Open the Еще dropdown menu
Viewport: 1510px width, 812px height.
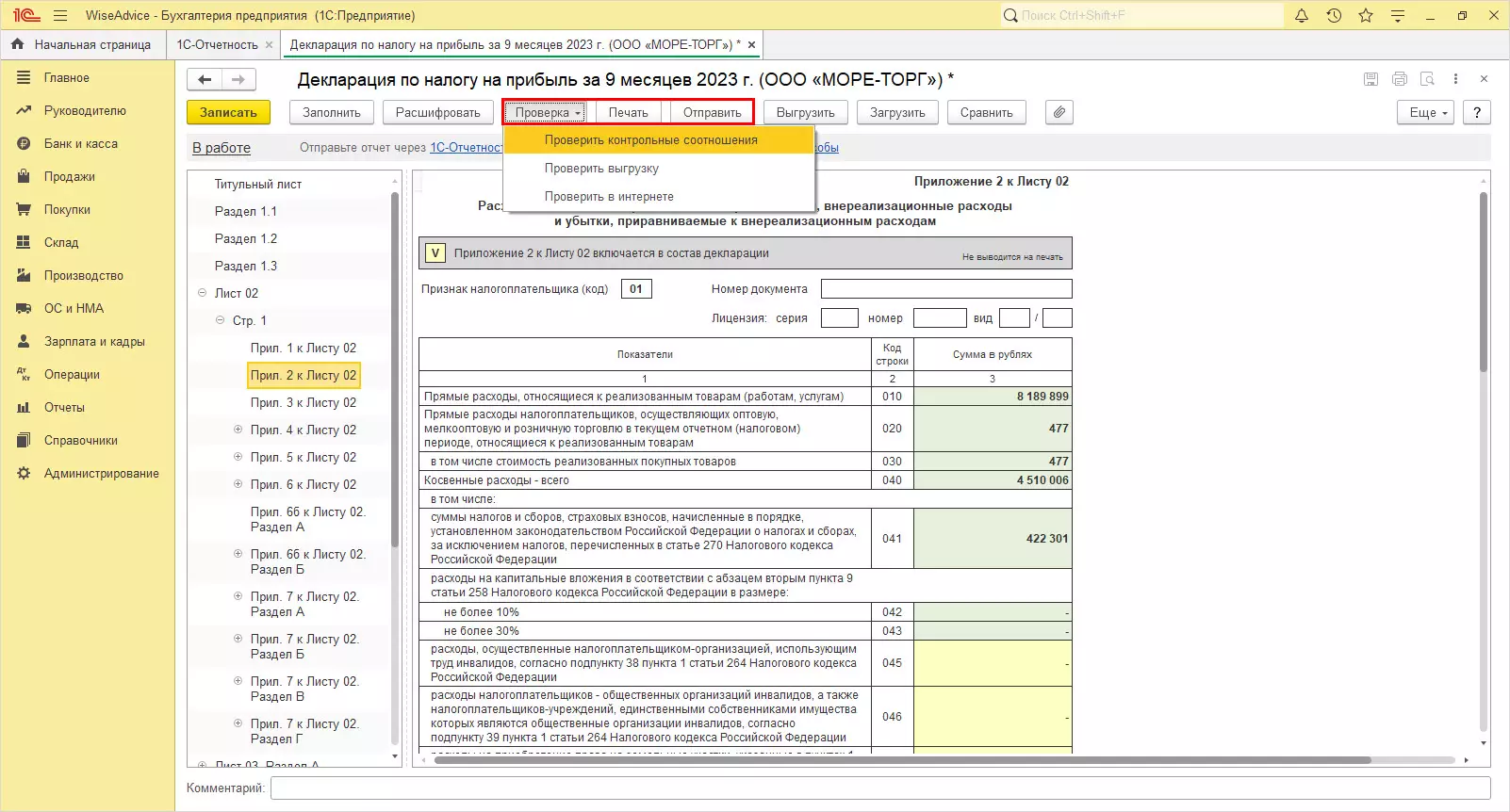pos(1427,112)
